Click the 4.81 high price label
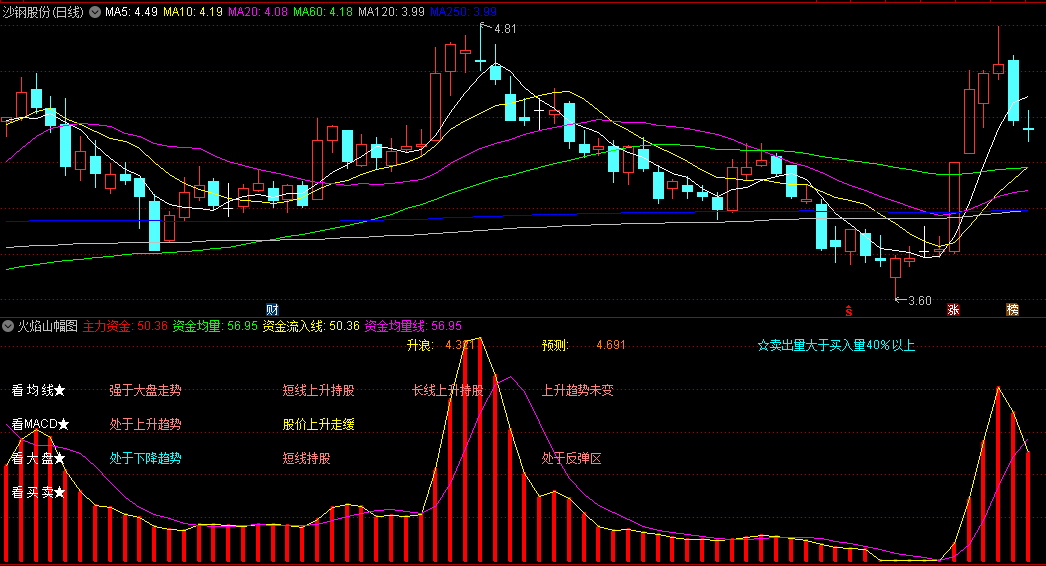1046x566 pixels. (x=505, y=29)
